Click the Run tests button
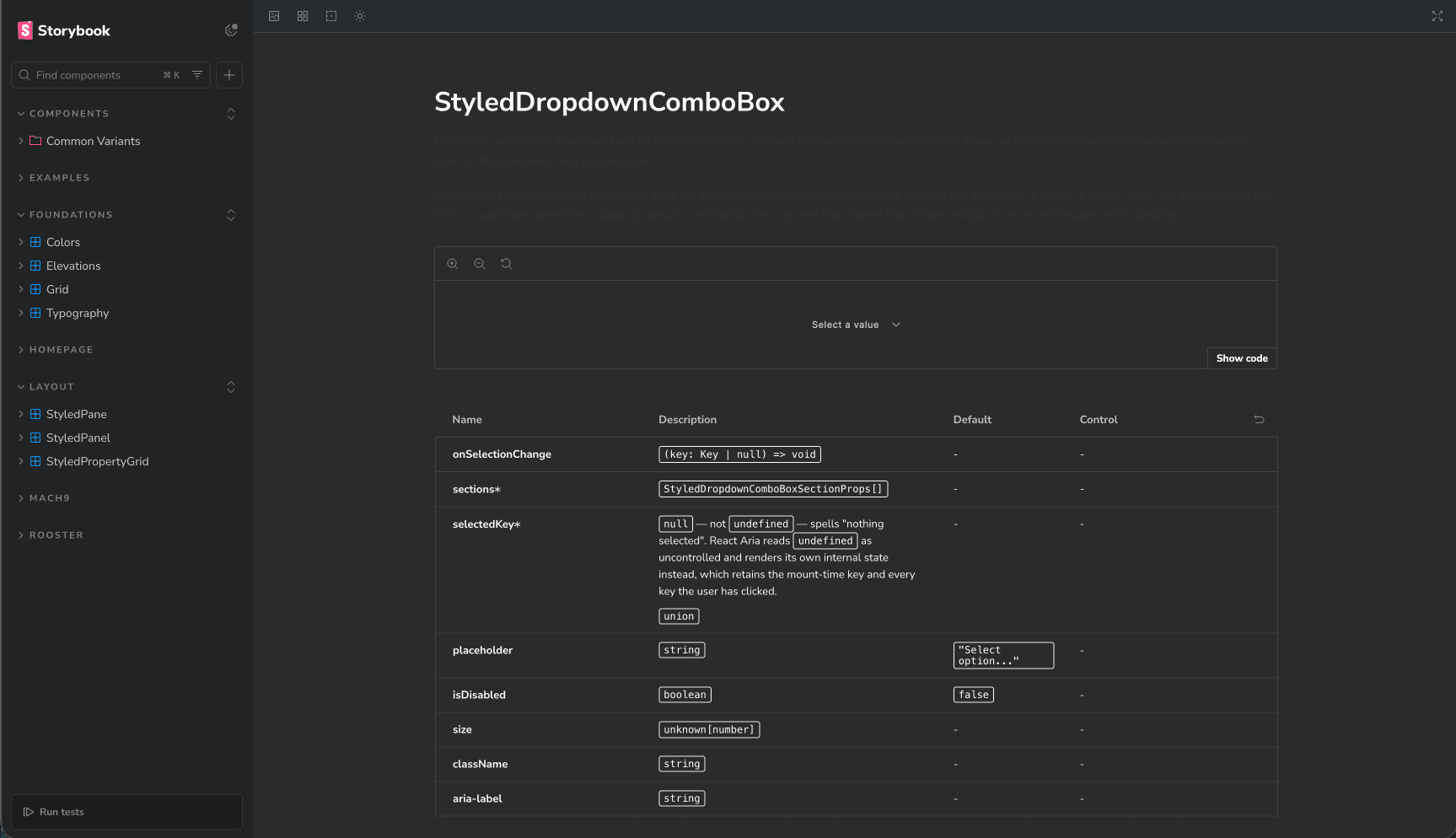 click(126, 812)
